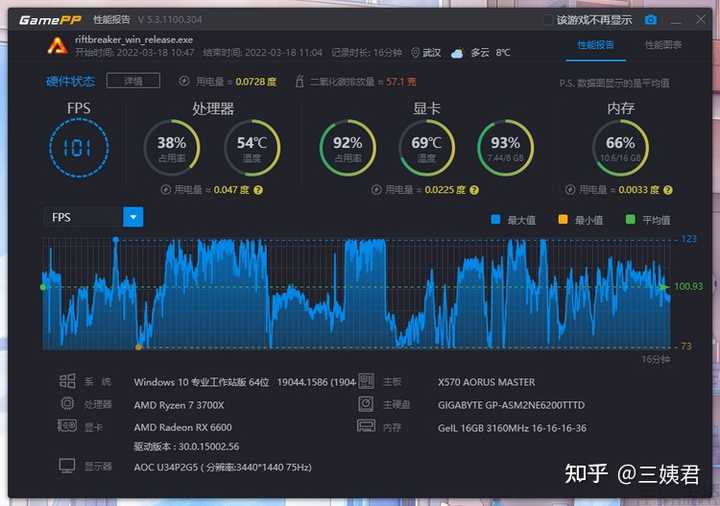Open the 性能图表 tab
The width and height of the screenshot is (720, 506).
(663, 45)
